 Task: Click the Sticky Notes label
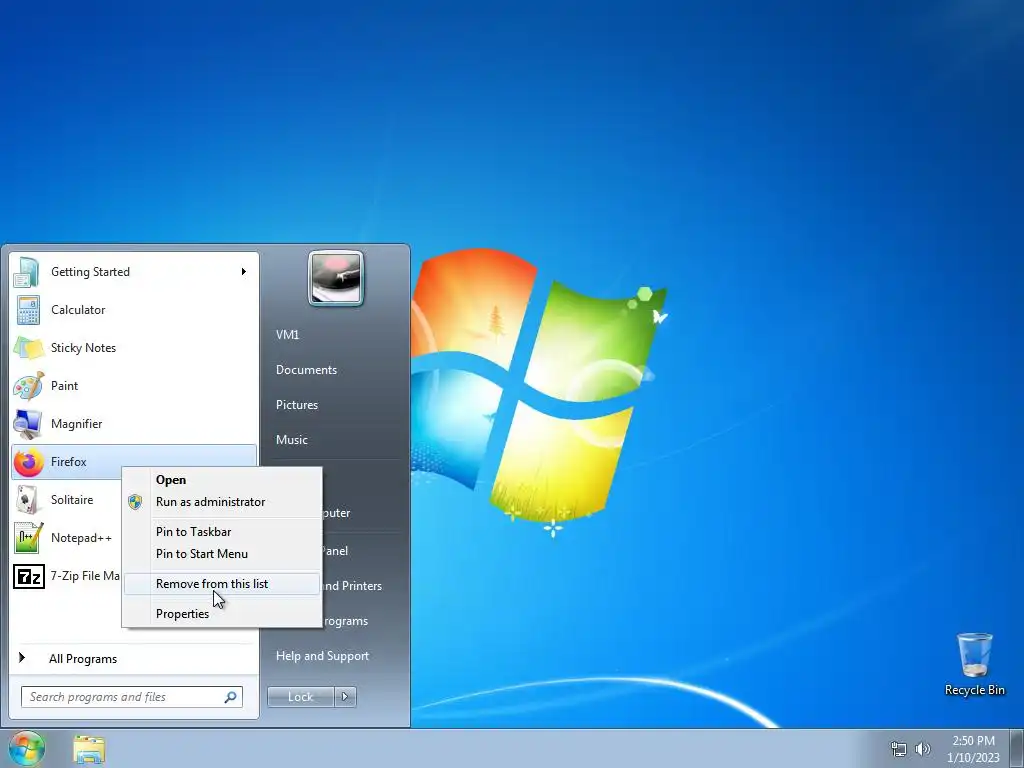(84, 348)
